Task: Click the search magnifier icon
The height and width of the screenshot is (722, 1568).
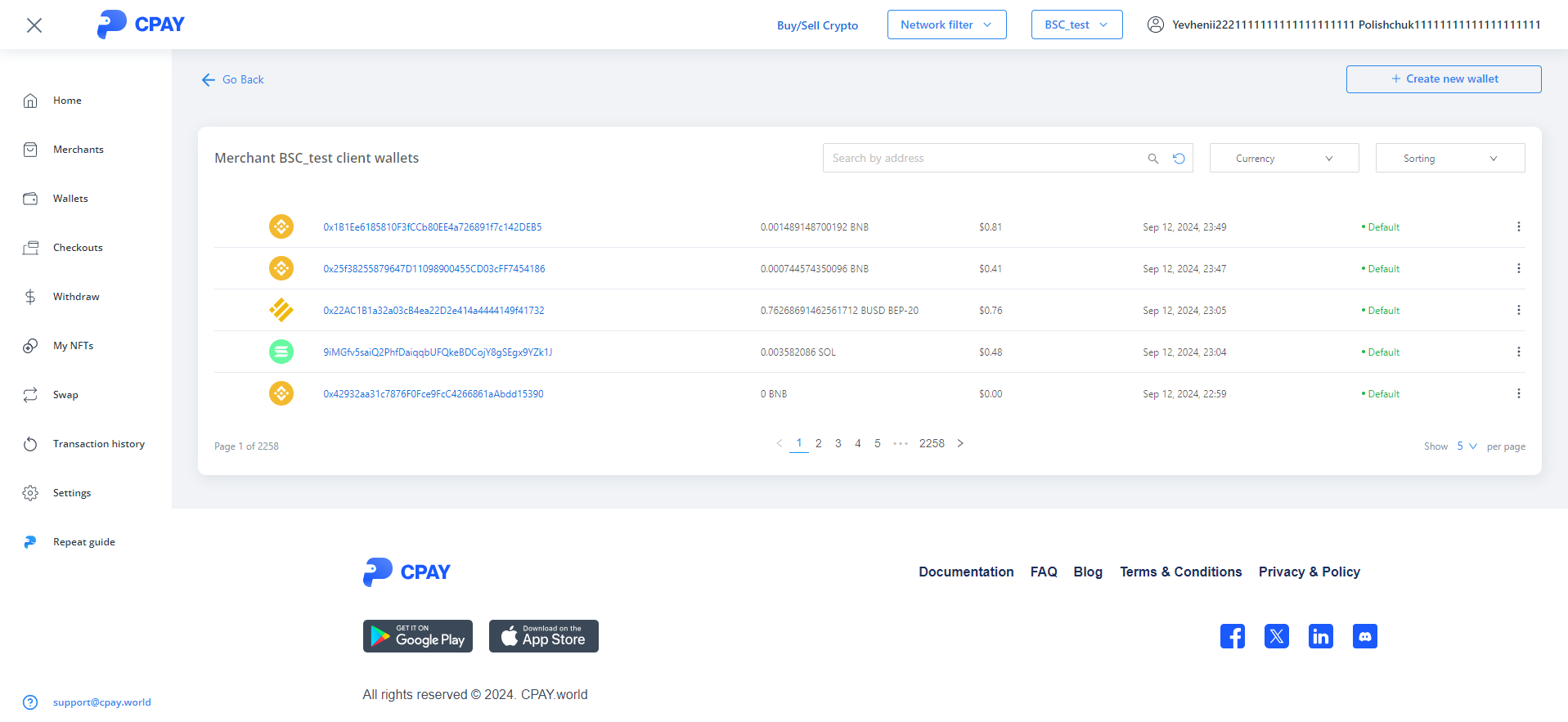Action: pyautogui.click(x=1152, y=159)
